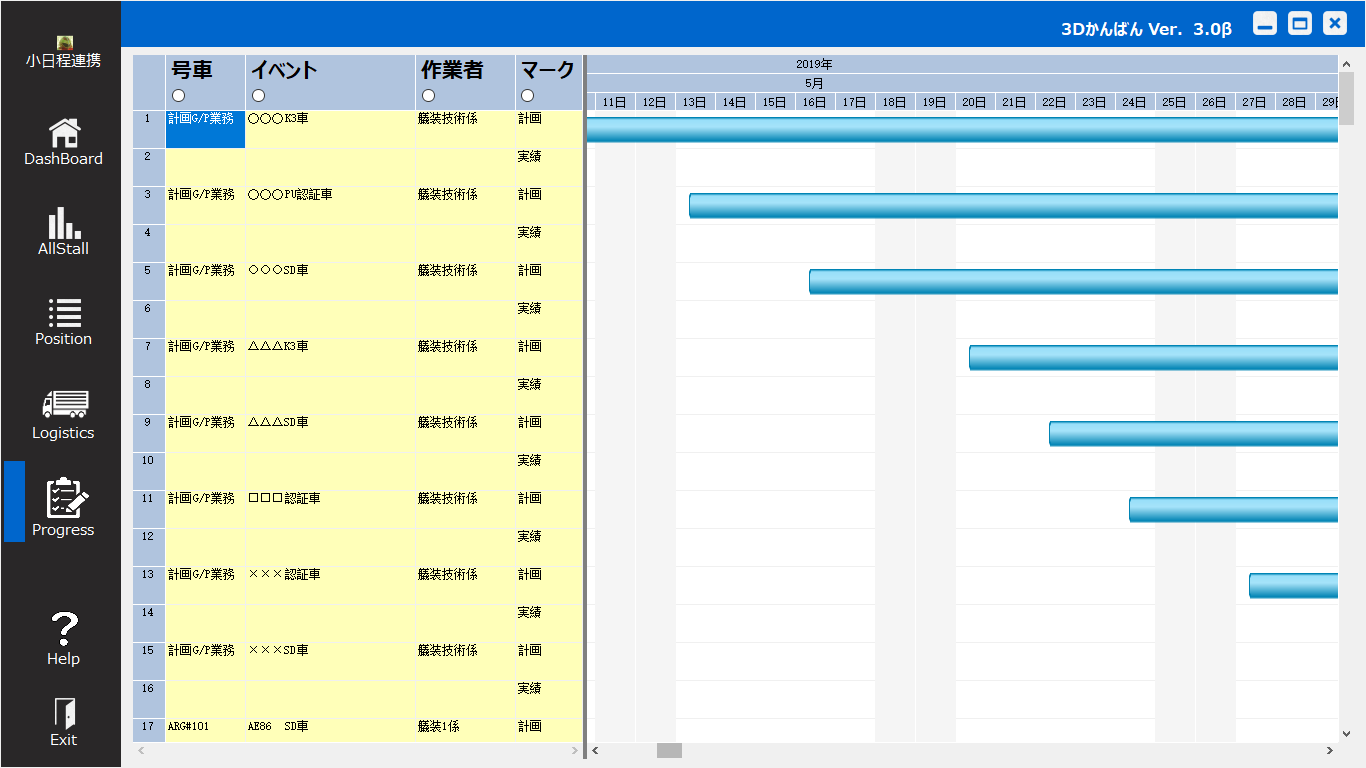Click the 20日 date column header

tap(975, 102)
